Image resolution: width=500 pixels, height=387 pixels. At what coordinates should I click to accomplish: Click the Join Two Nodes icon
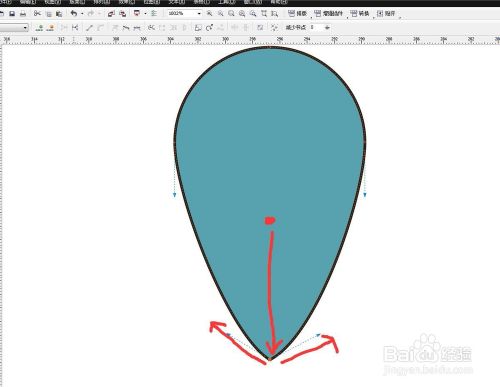[x=64, y=28]
